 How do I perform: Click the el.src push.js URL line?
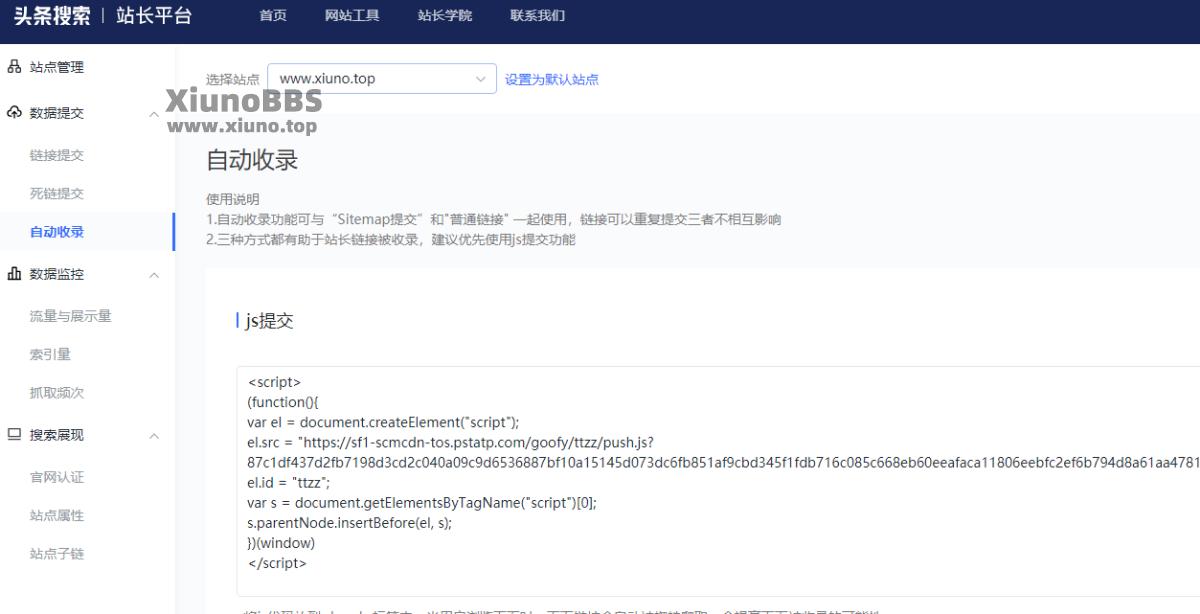tap(450, 442)
